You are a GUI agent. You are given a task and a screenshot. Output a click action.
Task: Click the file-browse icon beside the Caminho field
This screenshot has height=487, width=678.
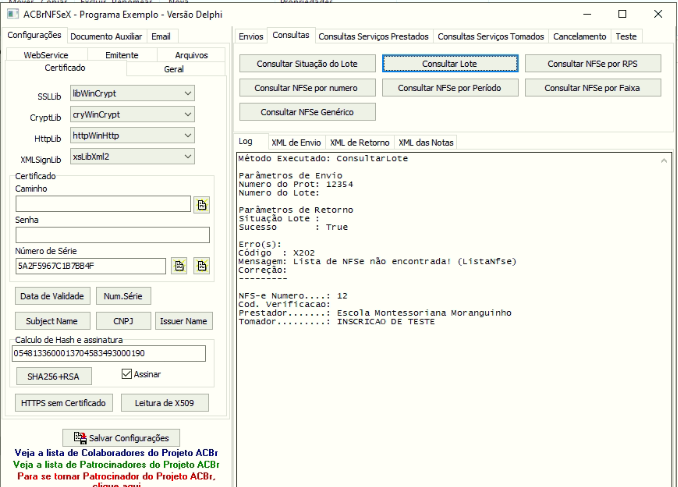click(x=201, y=205)
